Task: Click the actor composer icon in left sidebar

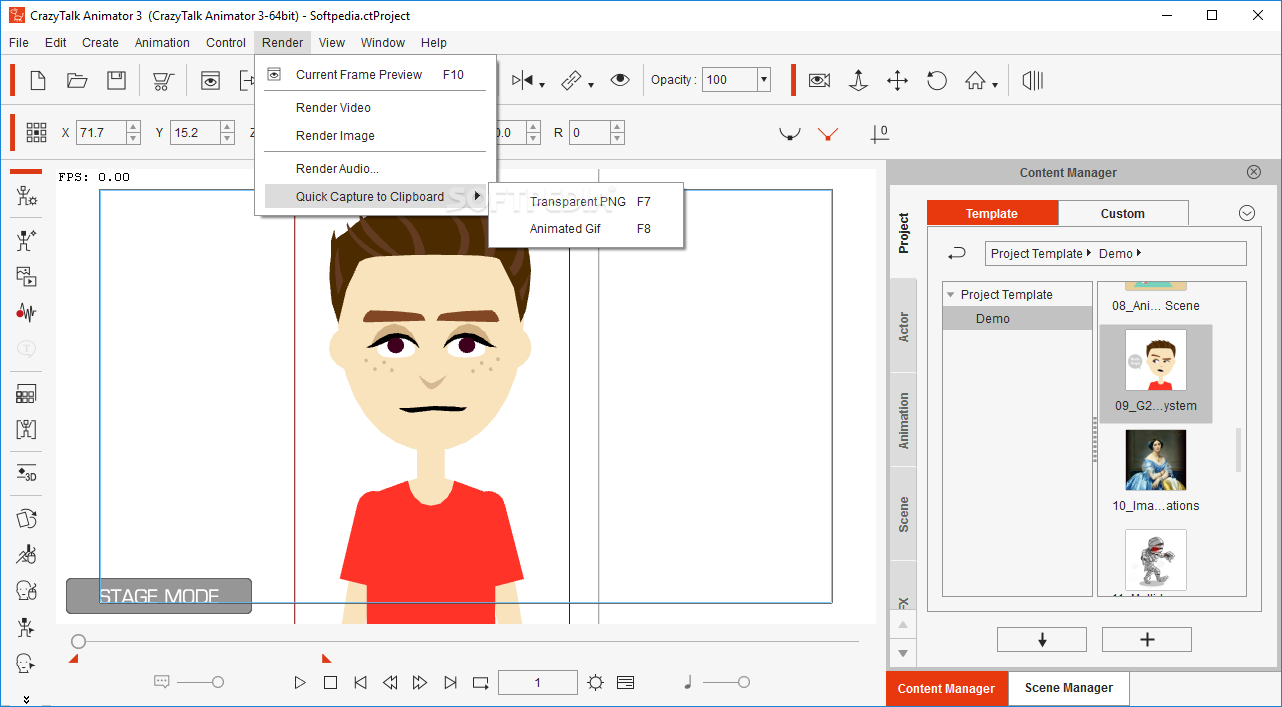Action: point(27,195)
